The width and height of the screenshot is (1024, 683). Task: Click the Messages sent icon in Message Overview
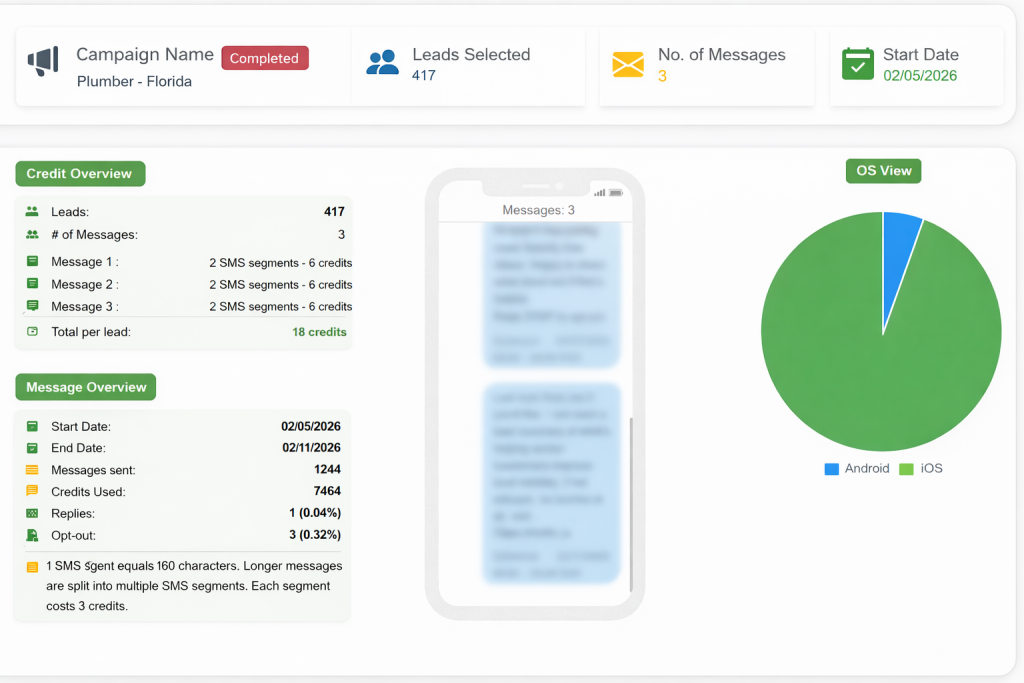click(32, 470)
